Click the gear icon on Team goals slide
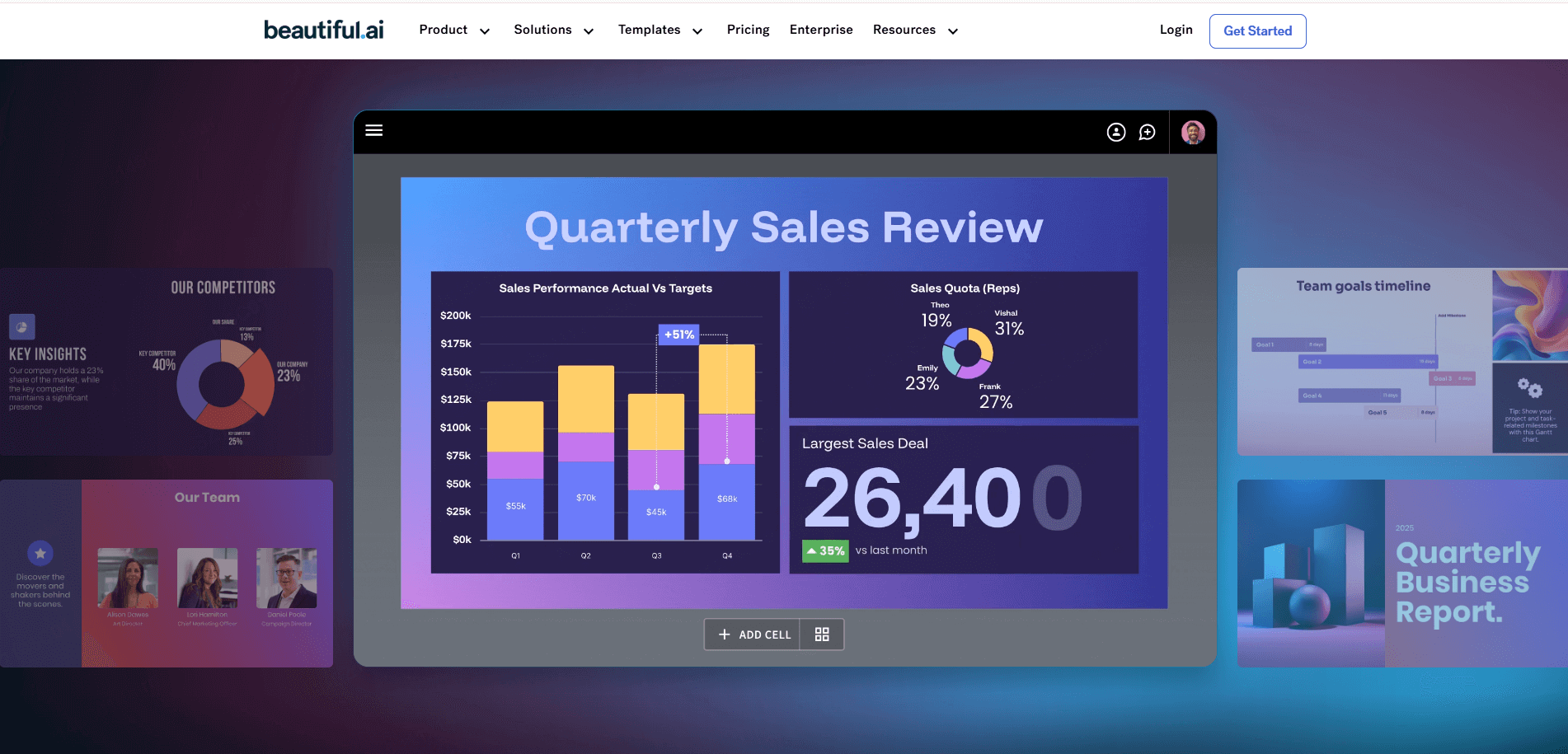The width and height of the screenshot is (1568, 754). (x=1530, y=388)
